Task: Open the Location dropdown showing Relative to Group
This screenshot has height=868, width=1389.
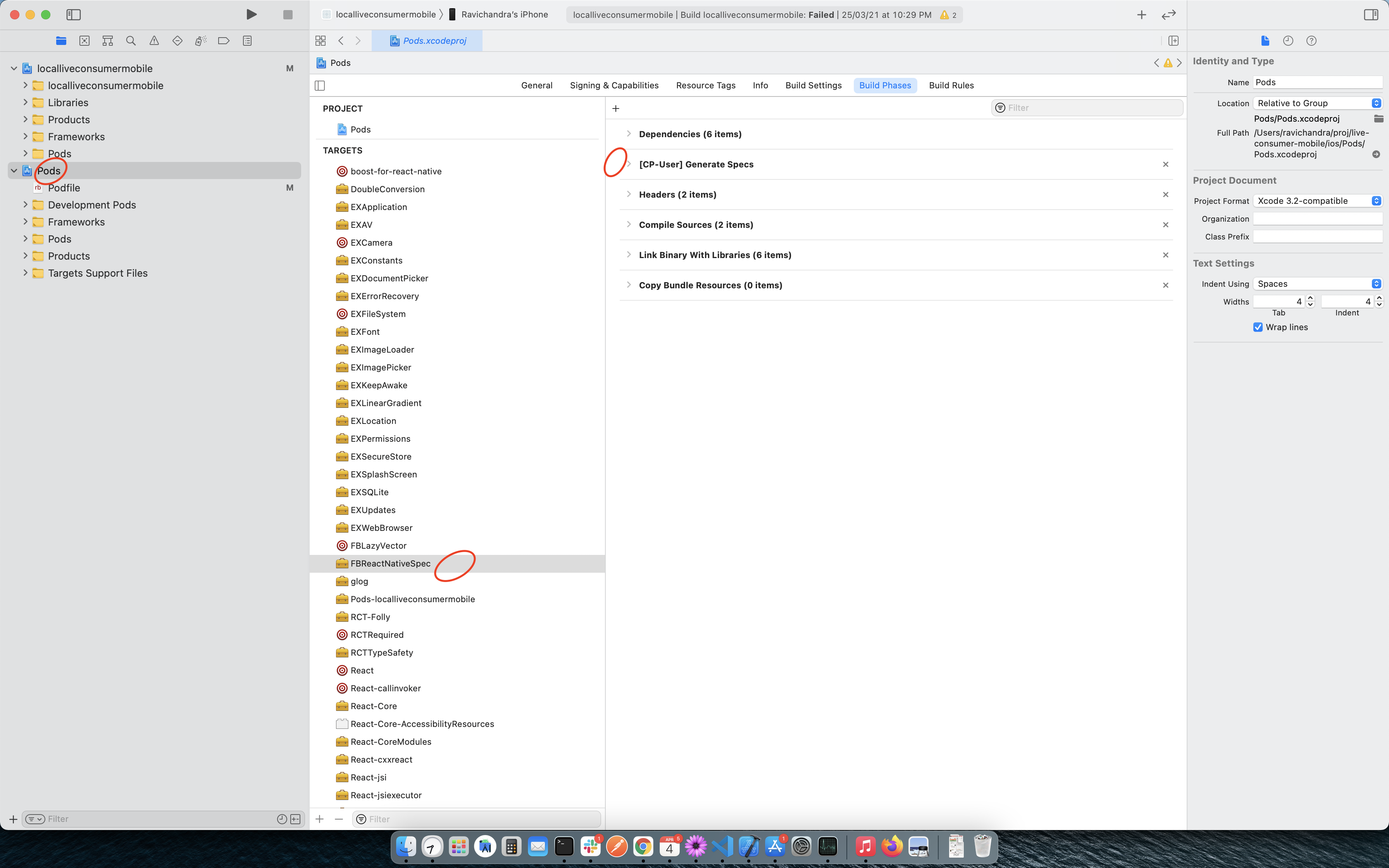Action: point(1317,103)
